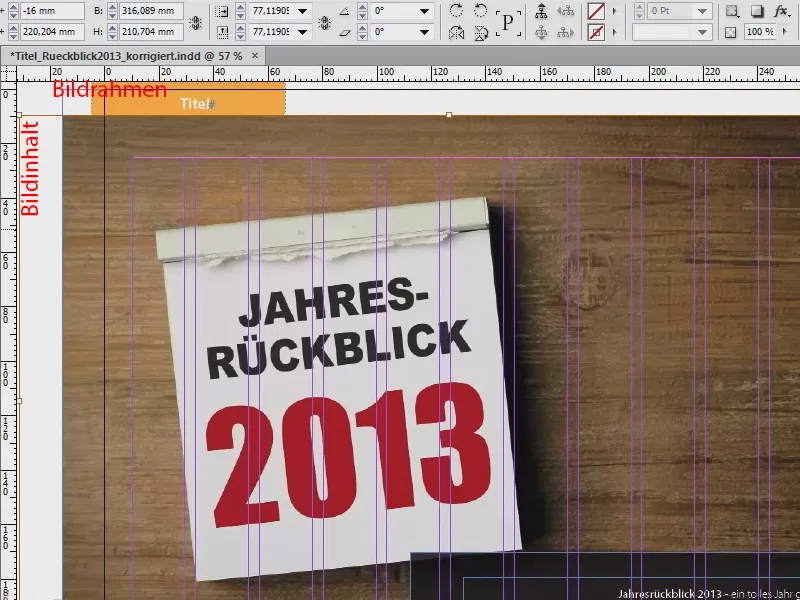Screen dimensions: 800x600
Task: Click the height field showing 210,704 mm
Action: [151, 32]
